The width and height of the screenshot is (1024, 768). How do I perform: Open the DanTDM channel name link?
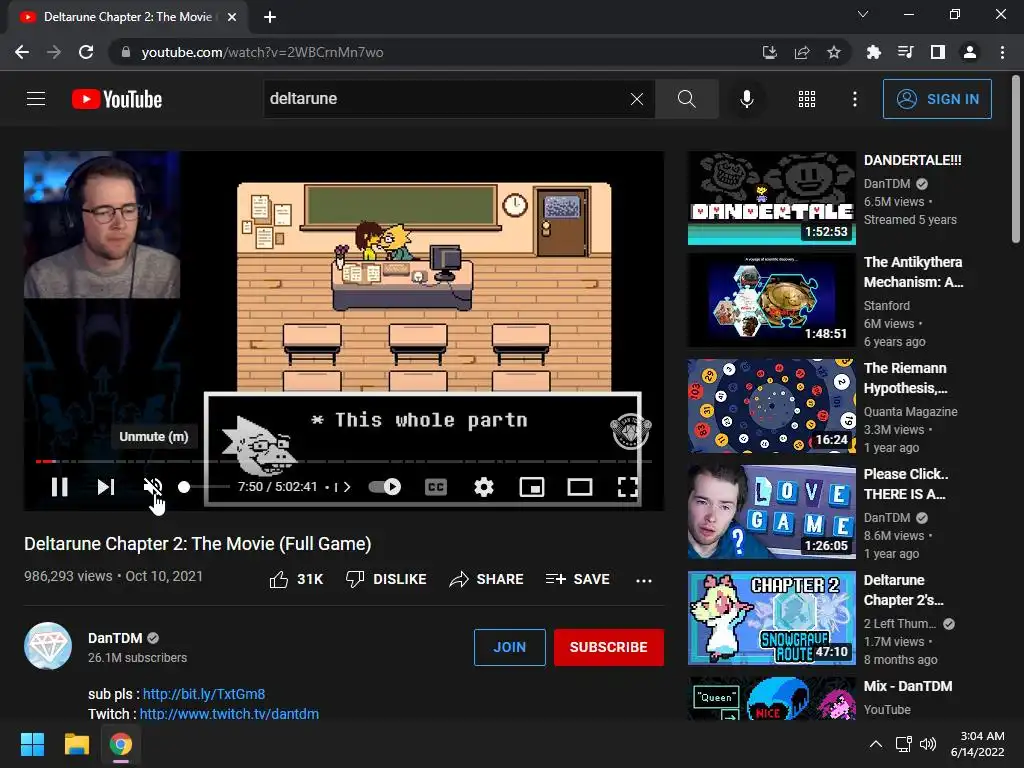pos(115,638)
